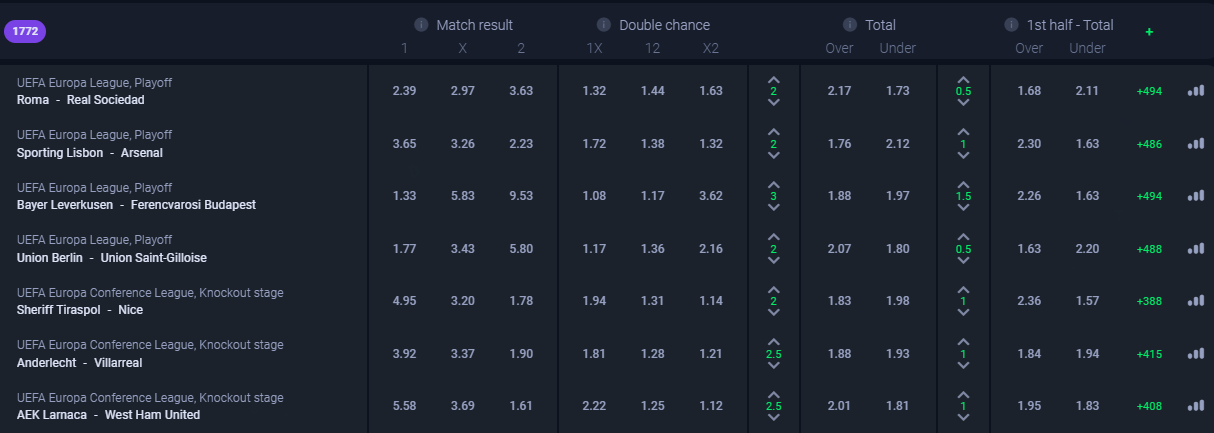Click info icon beside 1st half - Total
1214x433 pixels.
tap(1009, 25)
